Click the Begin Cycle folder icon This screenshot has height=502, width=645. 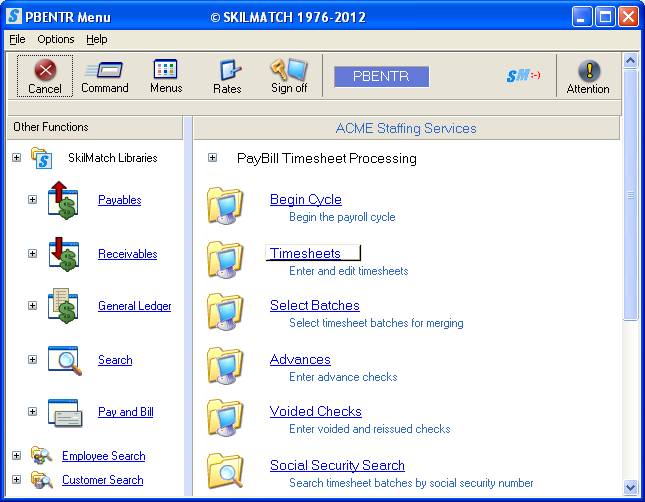[x=225, y=205]
